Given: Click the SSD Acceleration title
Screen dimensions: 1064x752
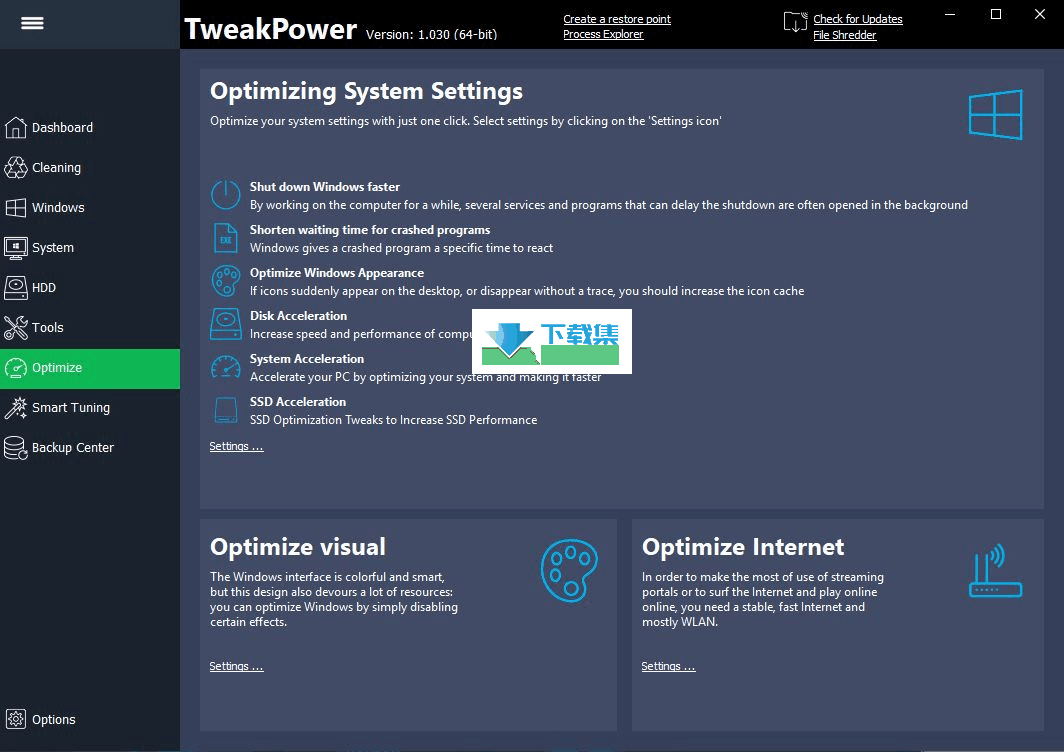Looking at the screenshot, I should (297, 402).
